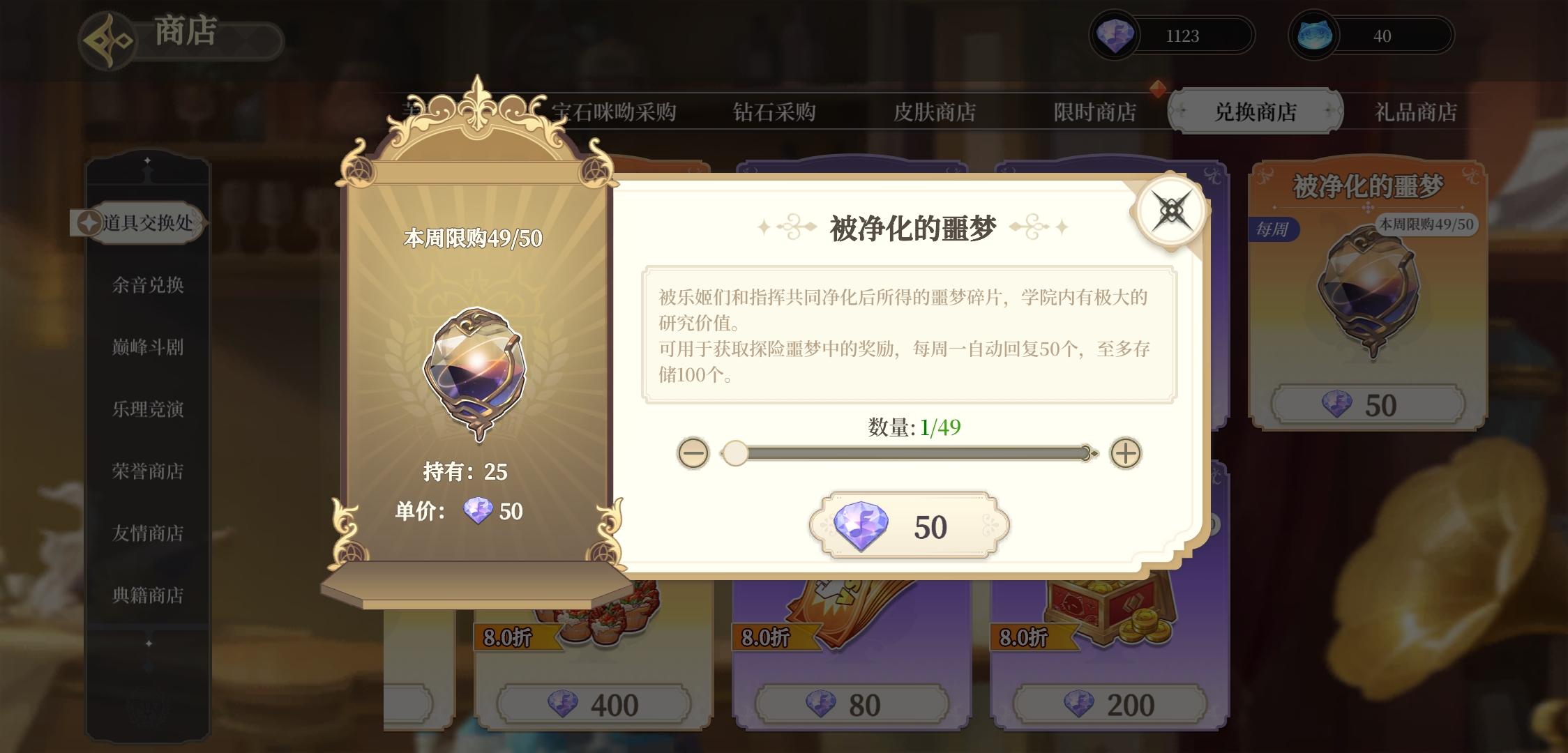Go to 友情商店 in the sidebar
Viewport: 1568px width, 753px height.
point(148,533)
